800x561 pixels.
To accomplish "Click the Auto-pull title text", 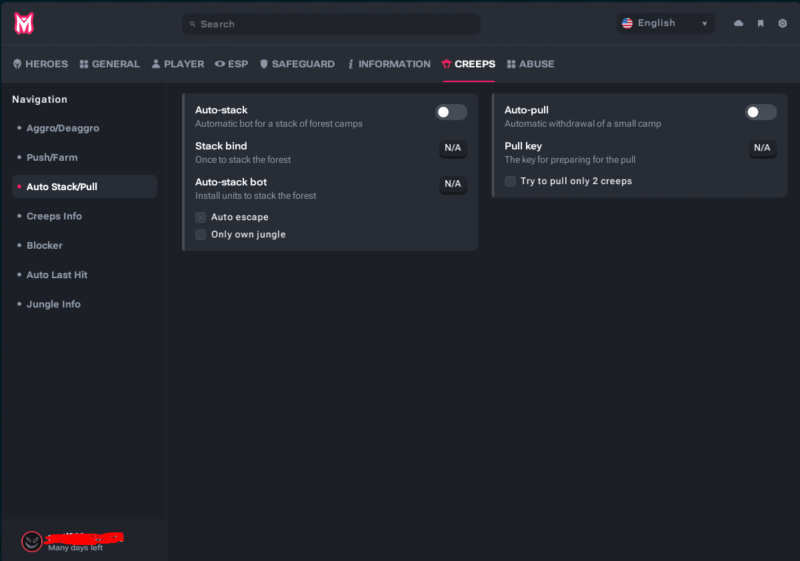I will [x=527, y=110].
